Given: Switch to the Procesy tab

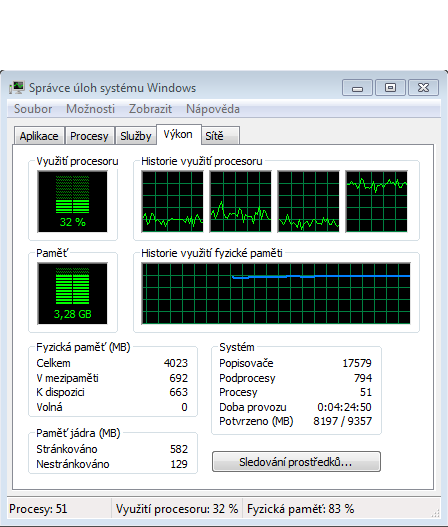Looking at the screenshot, I should pos(89,136).
